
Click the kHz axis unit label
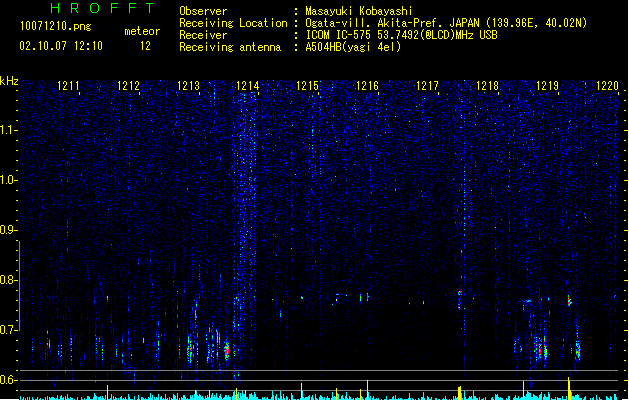pos(9,81)
